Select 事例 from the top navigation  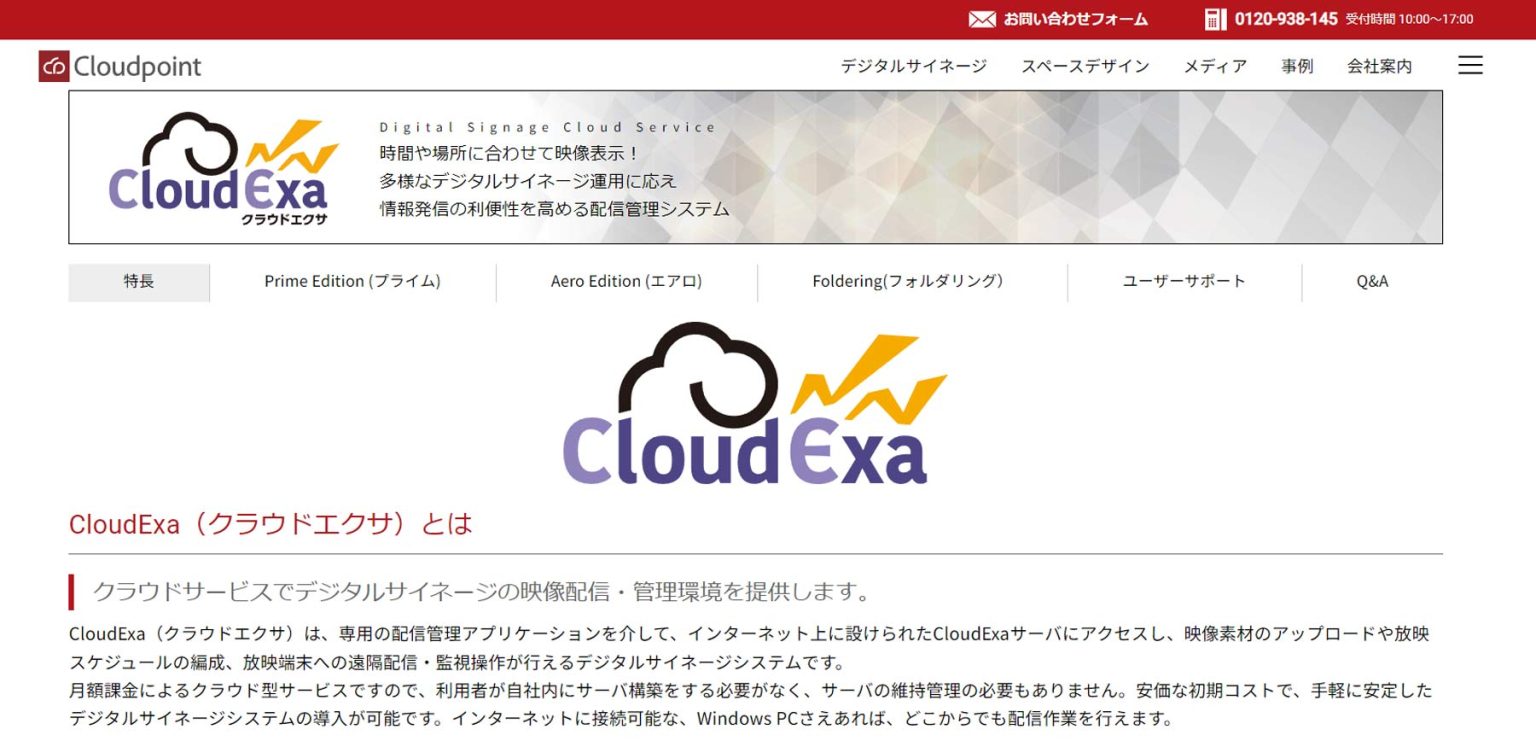coord(1296,65)
